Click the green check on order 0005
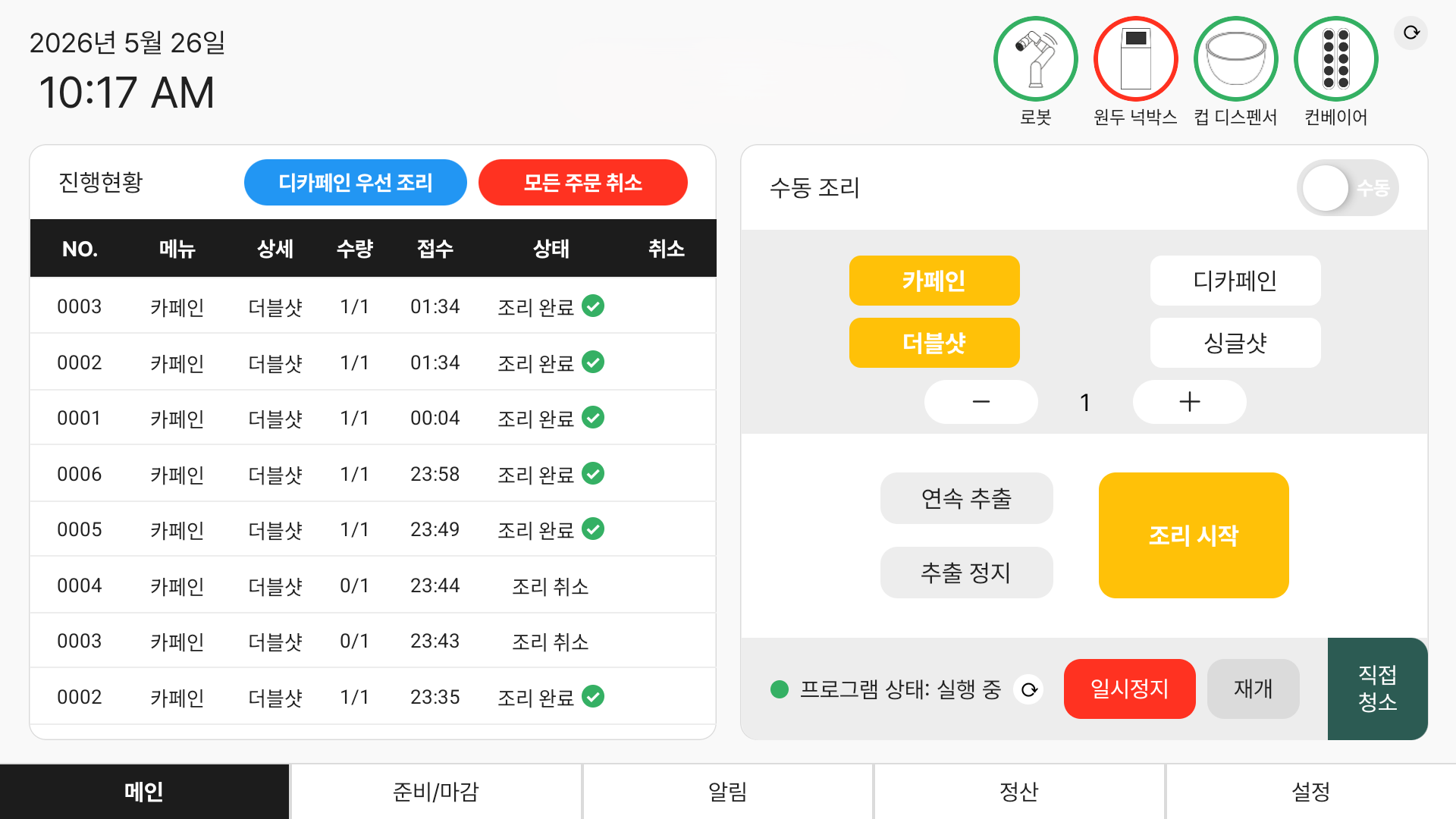1456x819 pixels. click(593, 529)
